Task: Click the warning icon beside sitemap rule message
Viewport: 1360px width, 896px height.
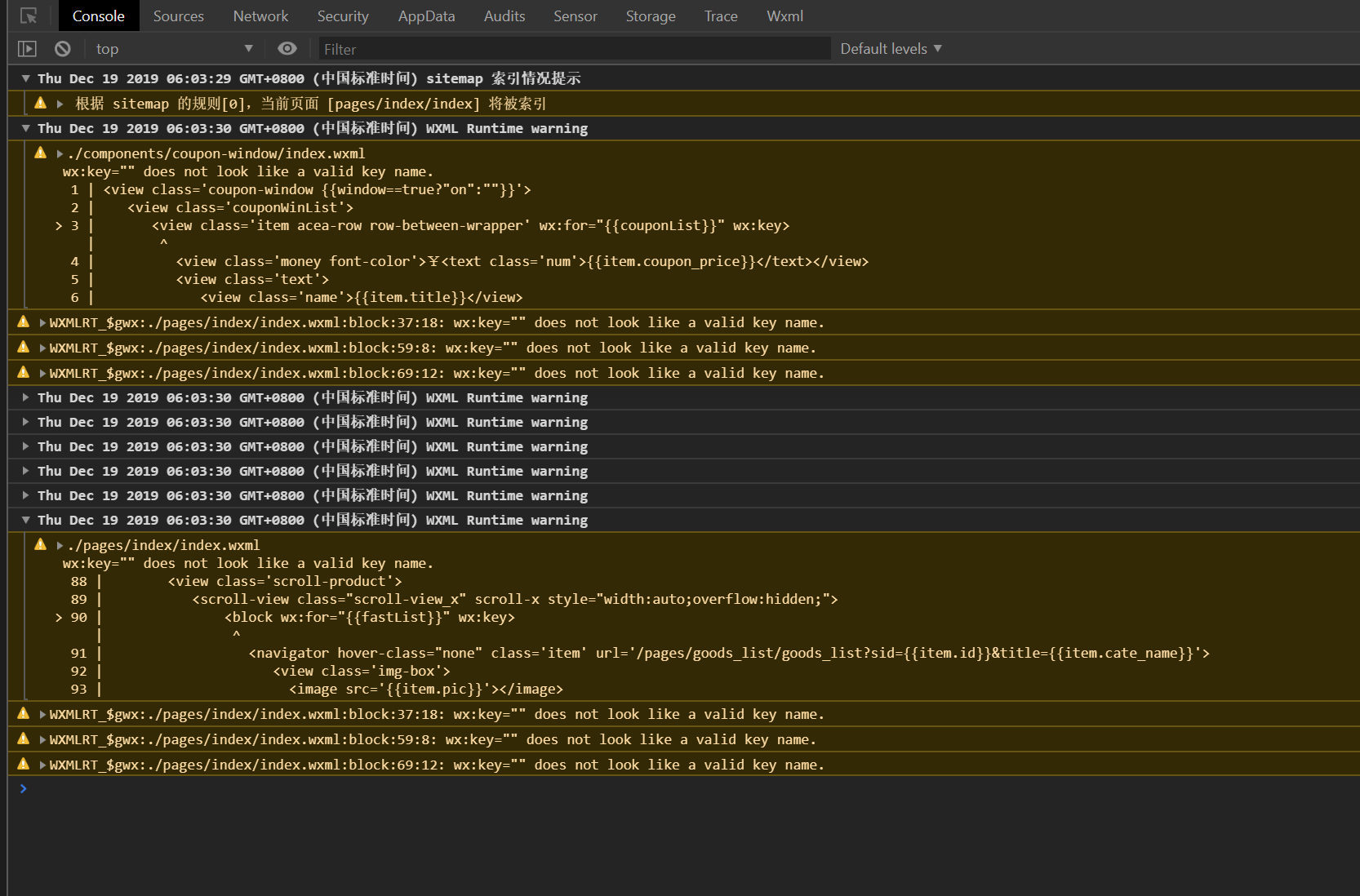Action: (x=40, y=103)
